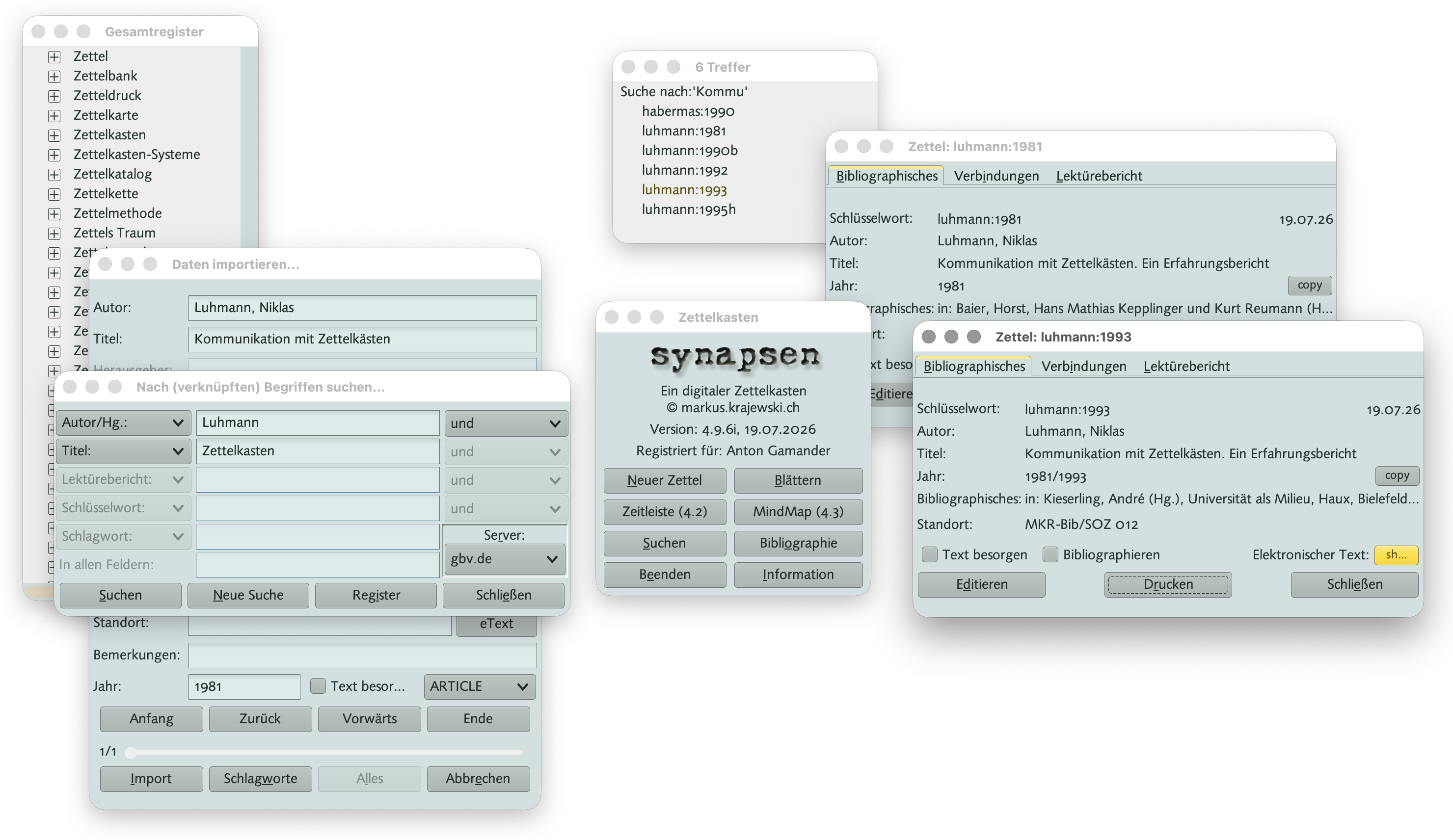1453x840 pixels.
Task: Click copy button in luhmann:1993 window
Action: pyautogui.click(x=1397, y=475)
